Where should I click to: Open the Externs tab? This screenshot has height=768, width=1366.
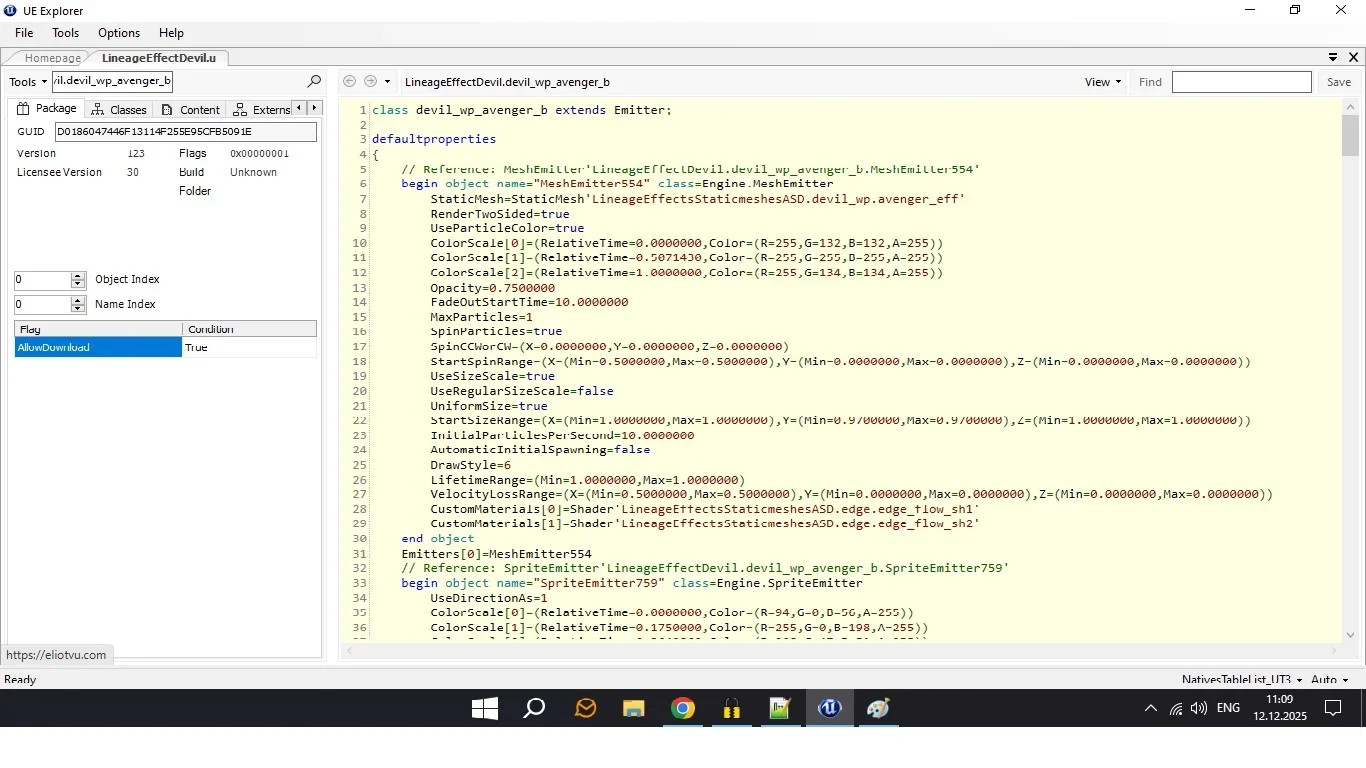[x=262, y=109]
